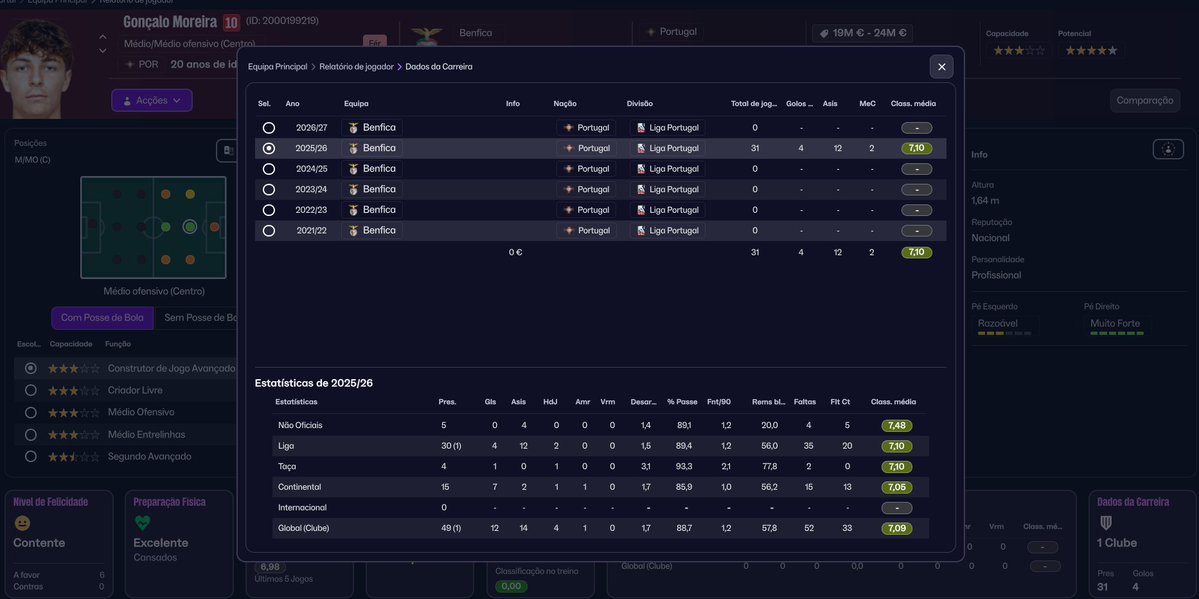Click the Não Oficiais 7,48 rating badge
Image resolution: width=1199 pixels, height=599 pixels.
[896, 425]
